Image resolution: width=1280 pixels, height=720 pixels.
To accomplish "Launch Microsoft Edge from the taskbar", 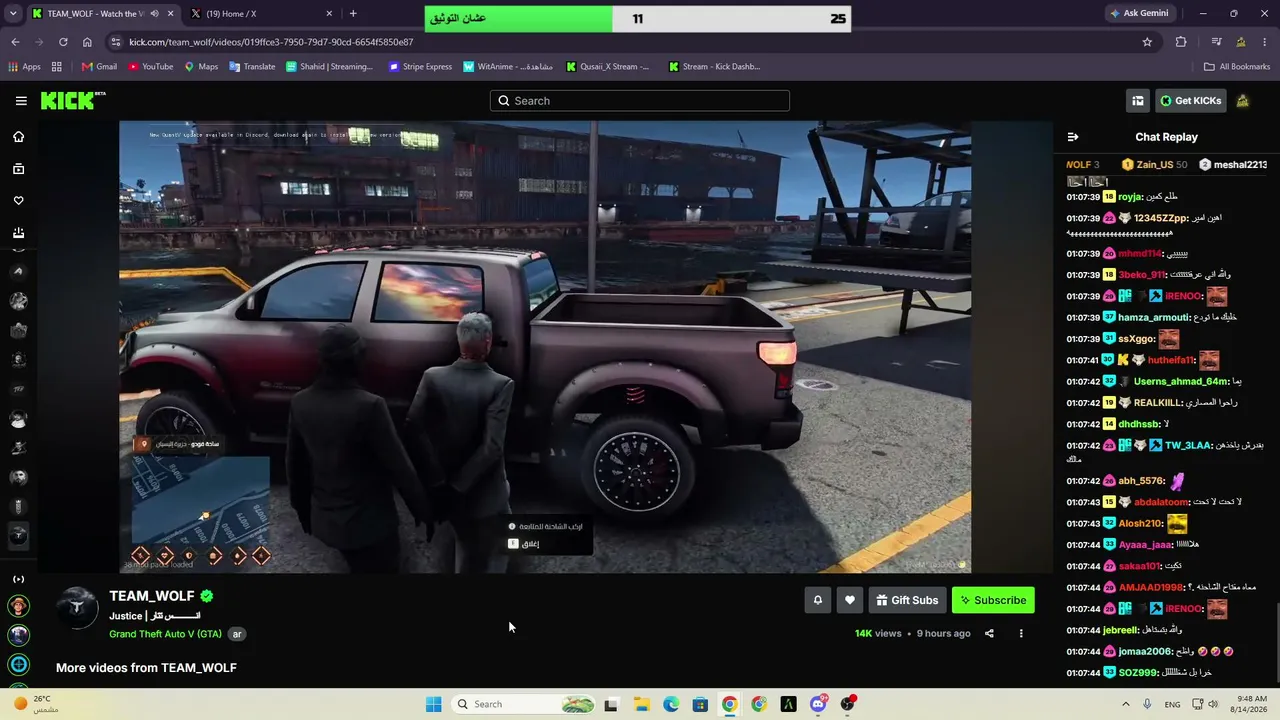I will 671,704.
